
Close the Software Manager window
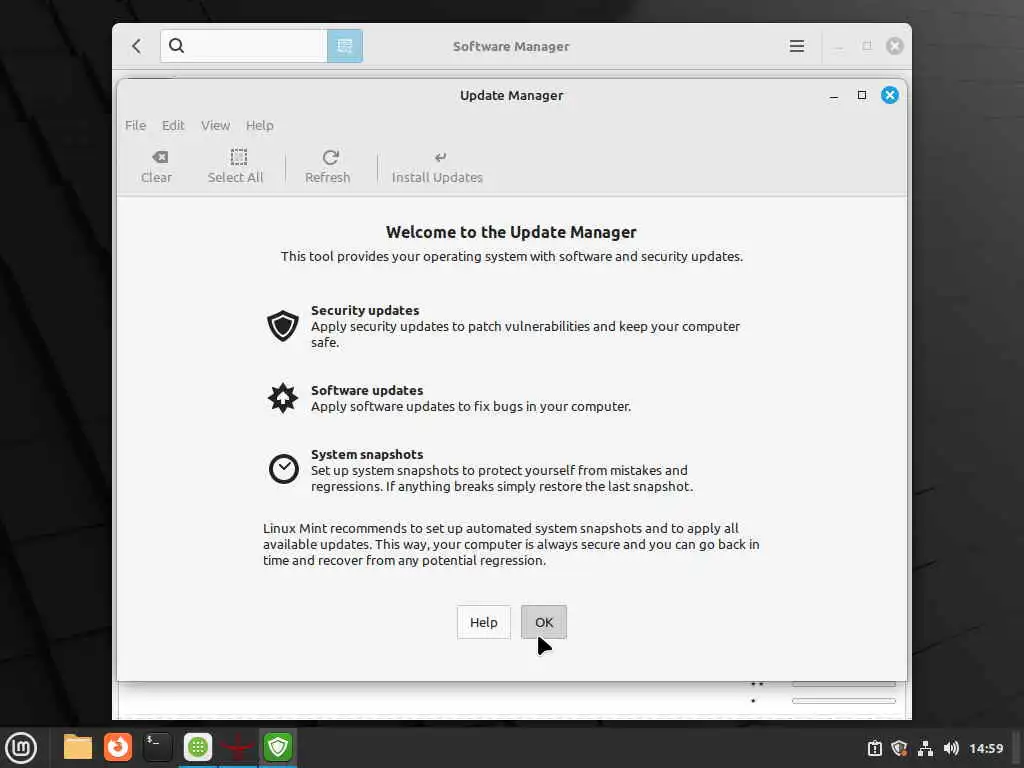coord(895,46)
